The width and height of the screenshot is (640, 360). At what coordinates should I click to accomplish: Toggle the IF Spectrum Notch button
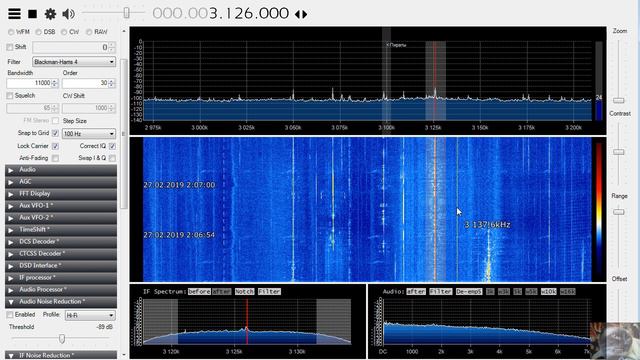point(244,291)
